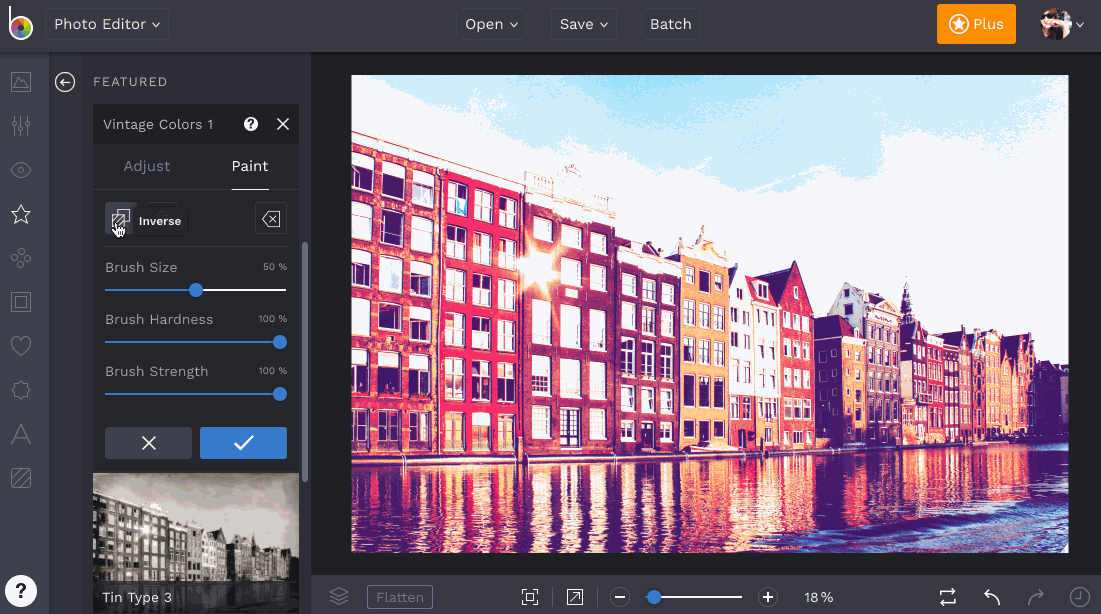Click the orange Plus upgrade button

[x=976, y=24]
